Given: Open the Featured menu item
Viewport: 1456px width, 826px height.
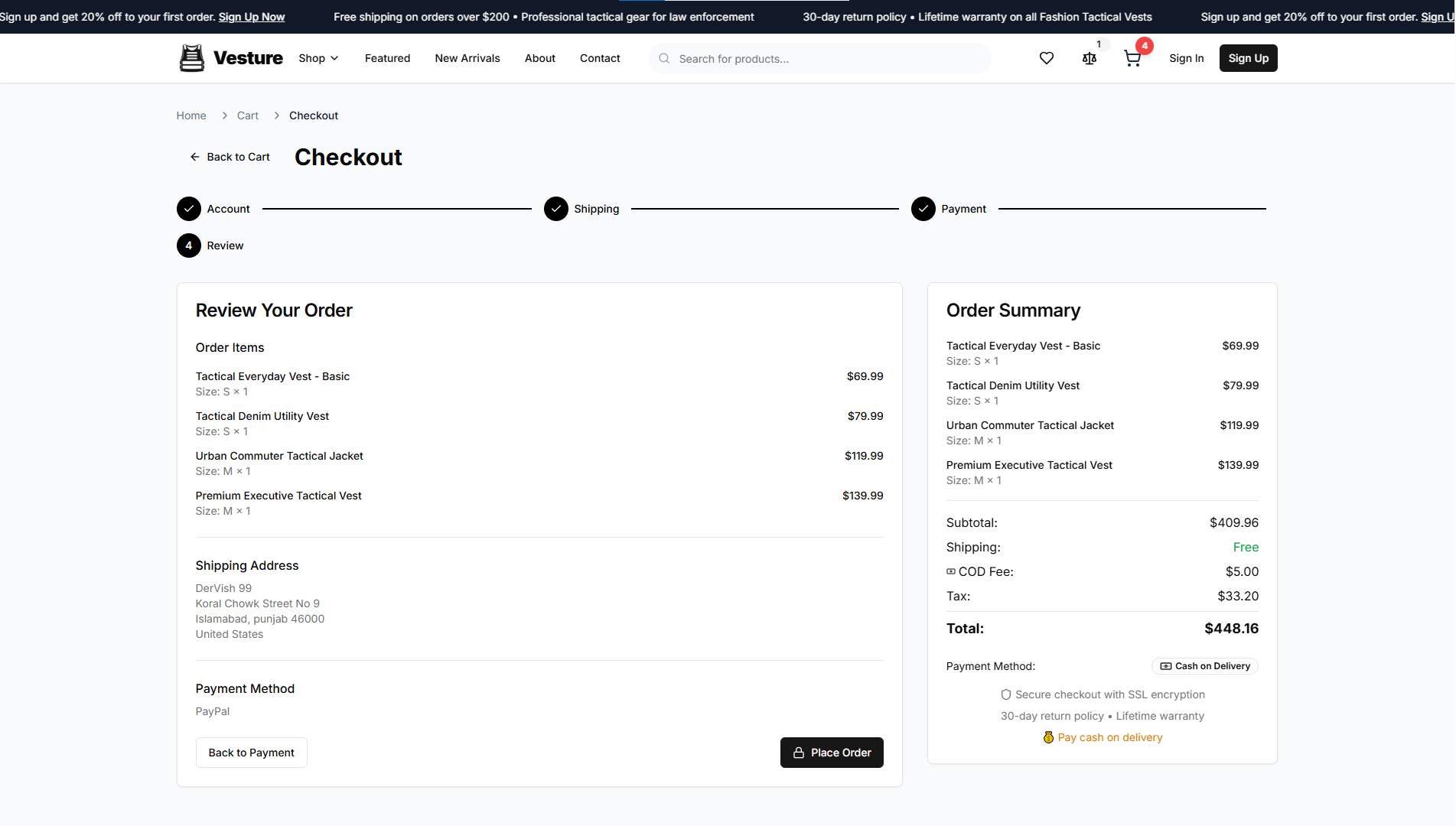Looking at the screenshot, I should (x=387, y=58).
